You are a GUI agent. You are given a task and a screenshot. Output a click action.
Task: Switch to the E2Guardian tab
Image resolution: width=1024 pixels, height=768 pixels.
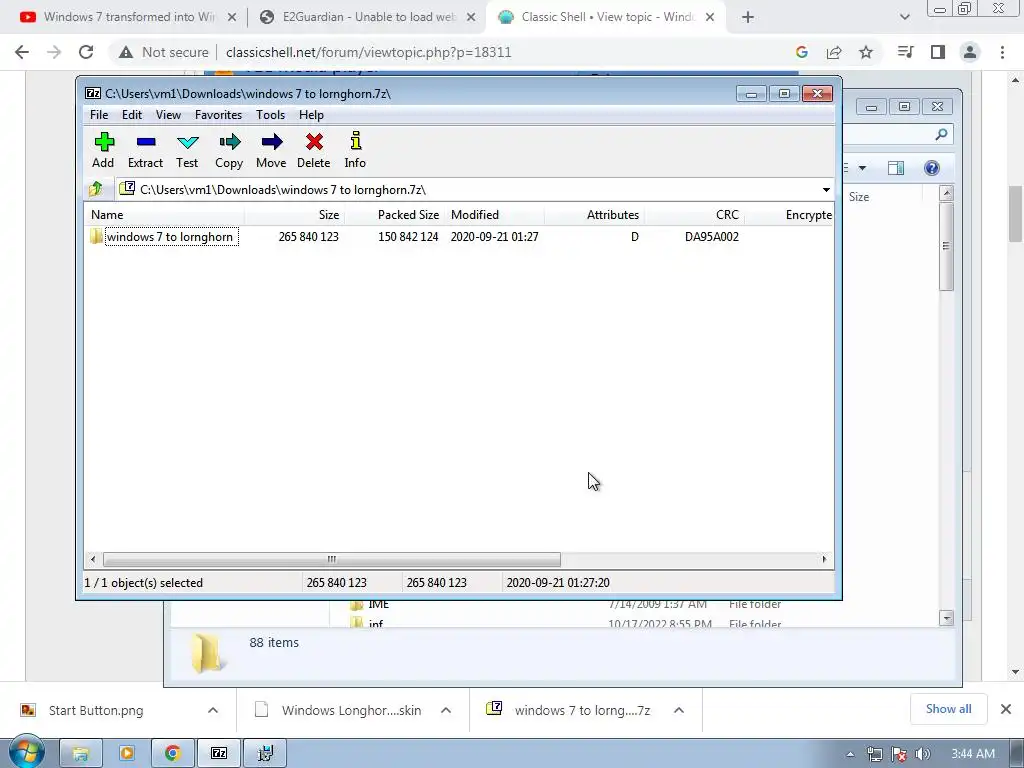click(x=369, y=17)
